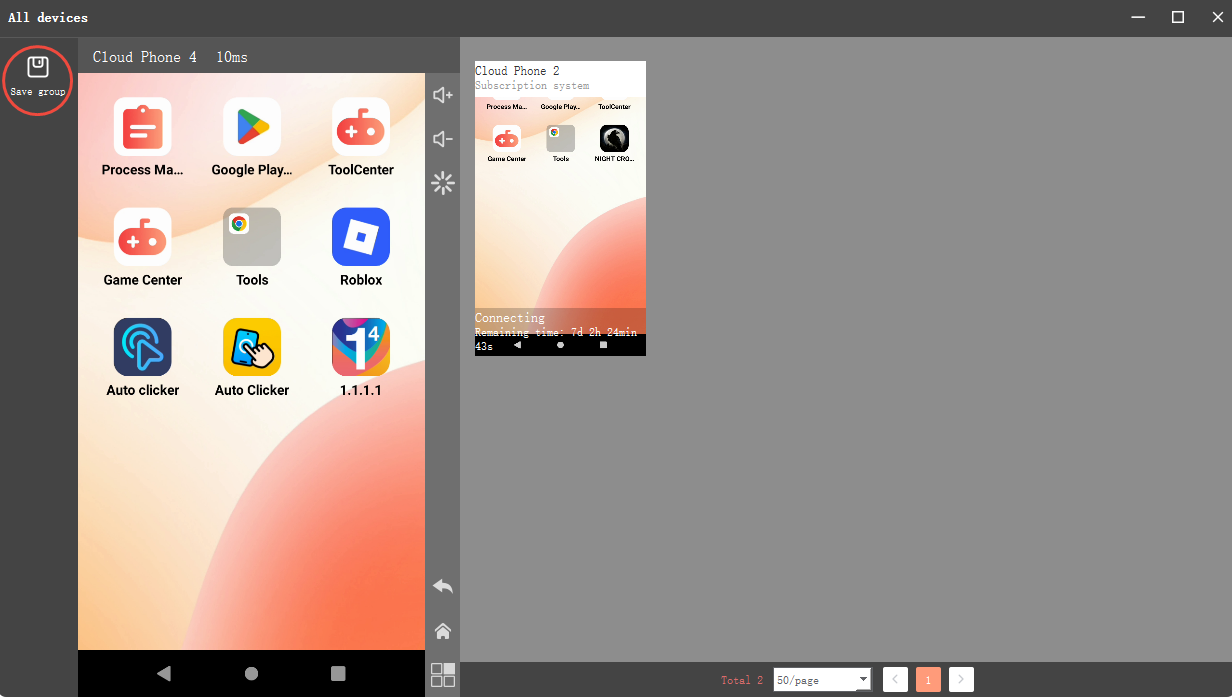Minimize the All devices window
This screenshot has width=1232, height=697.
click(1138, 17)
